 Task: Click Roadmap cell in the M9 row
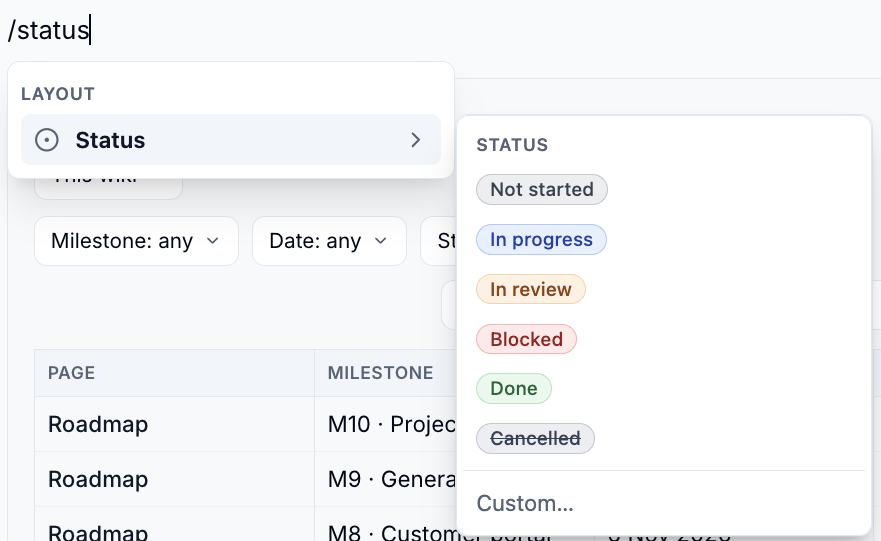tap(174, 480)
